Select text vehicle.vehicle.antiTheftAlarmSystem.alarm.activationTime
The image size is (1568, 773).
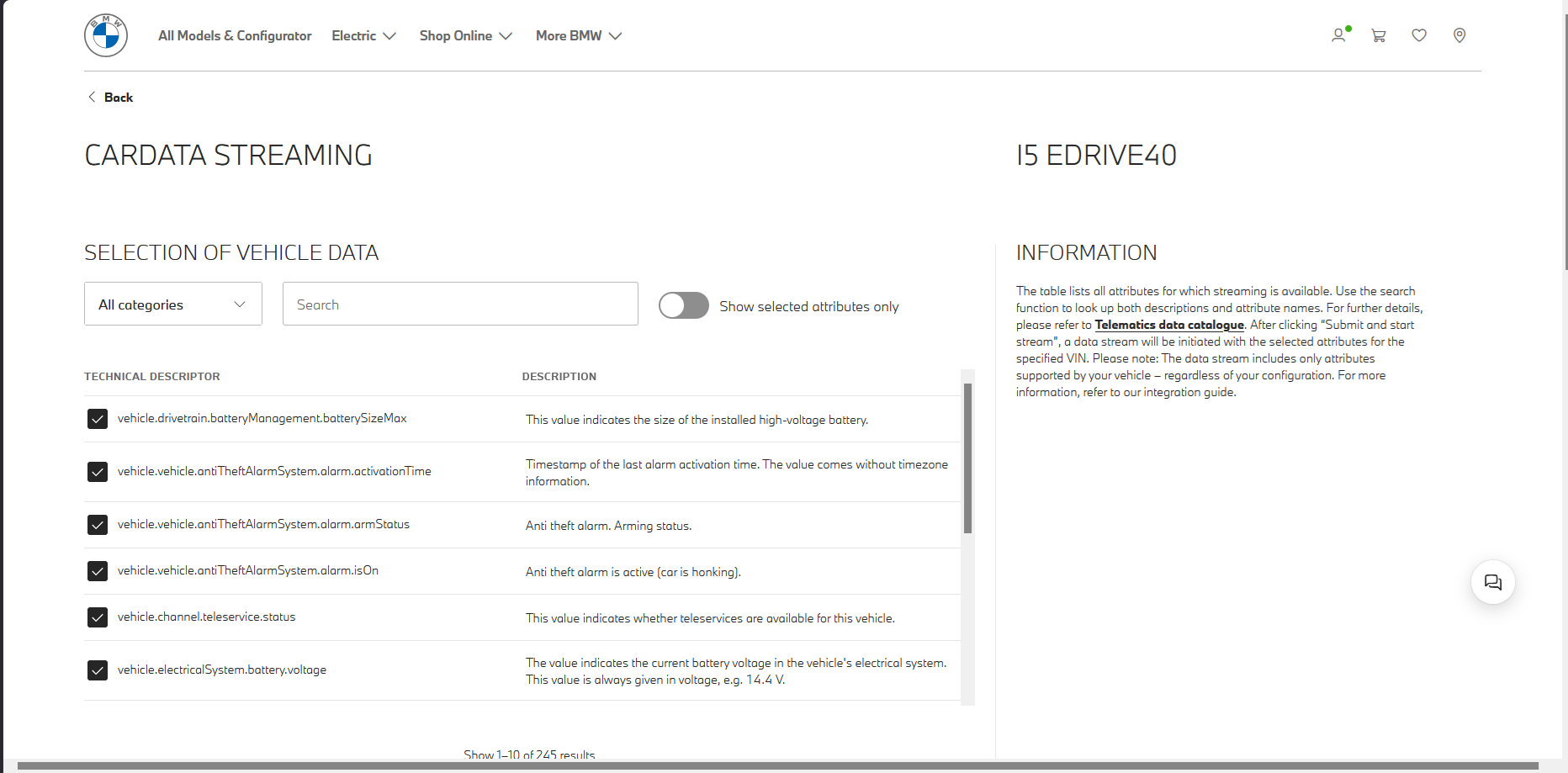pyautogui.click(x=274, y=471)
